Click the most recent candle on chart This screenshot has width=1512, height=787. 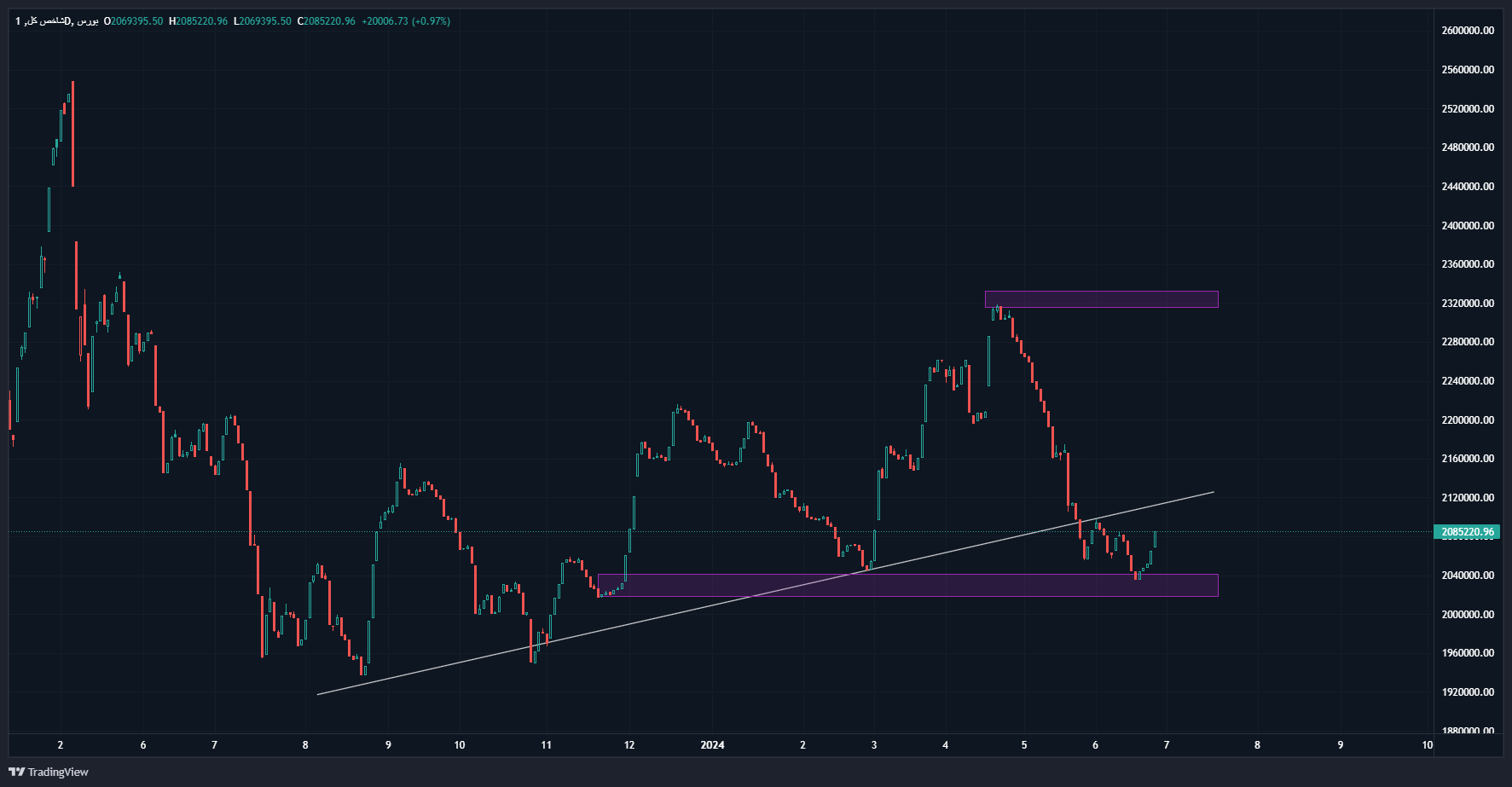[x=1155, y=539]
